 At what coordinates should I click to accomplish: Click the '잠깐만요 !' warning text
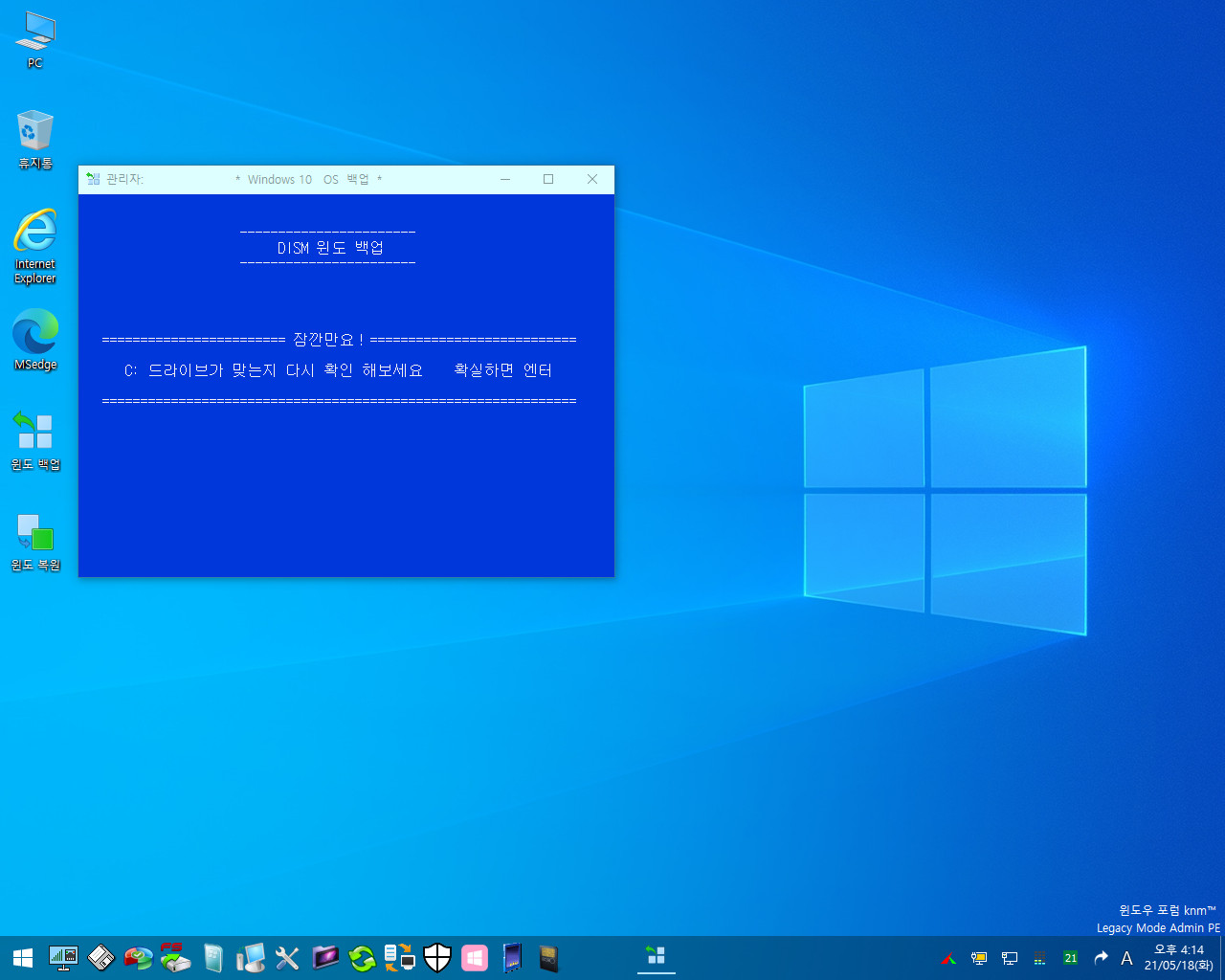point(328,339)
